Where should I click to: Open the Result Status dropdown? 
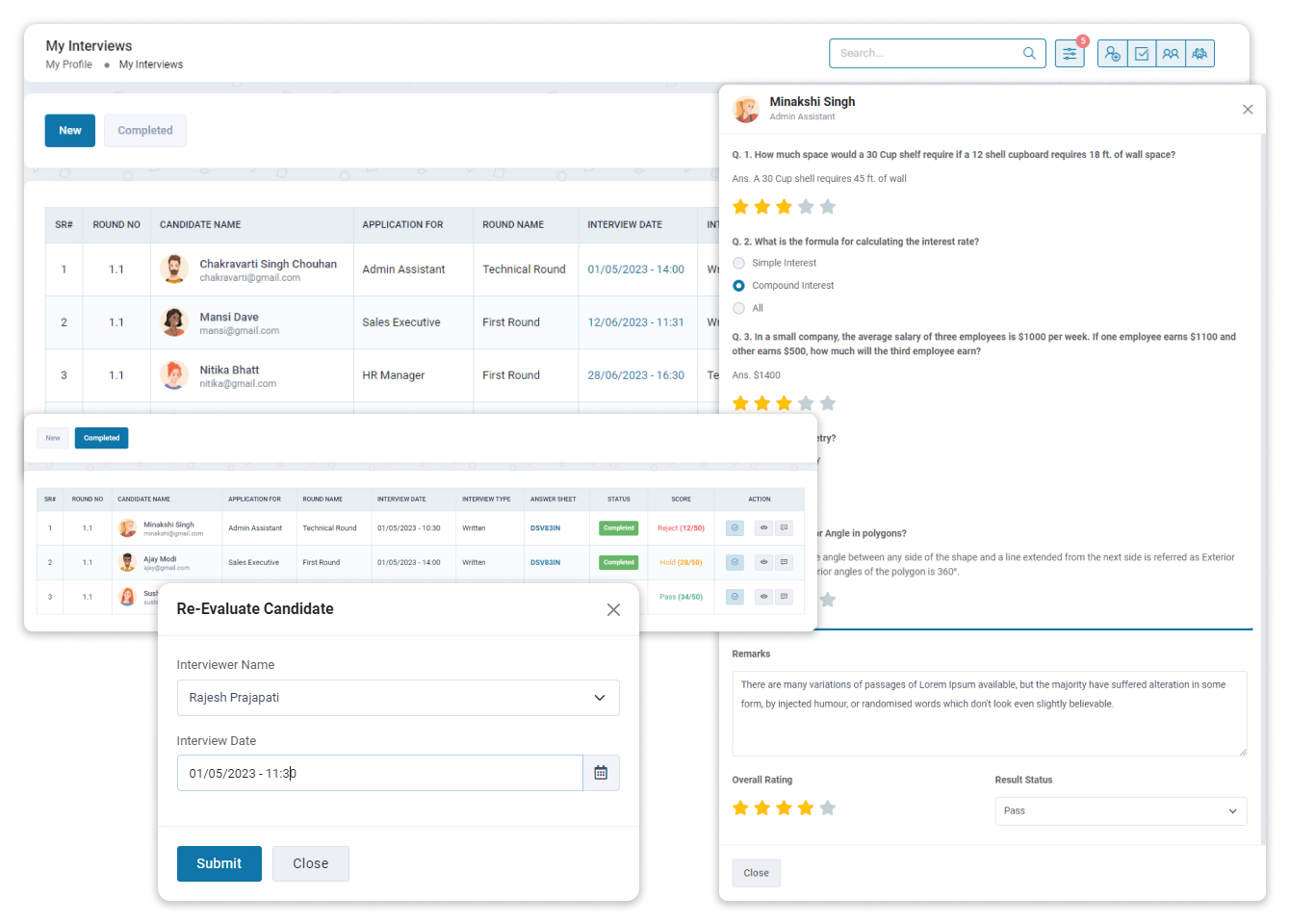click(1120, 811)
